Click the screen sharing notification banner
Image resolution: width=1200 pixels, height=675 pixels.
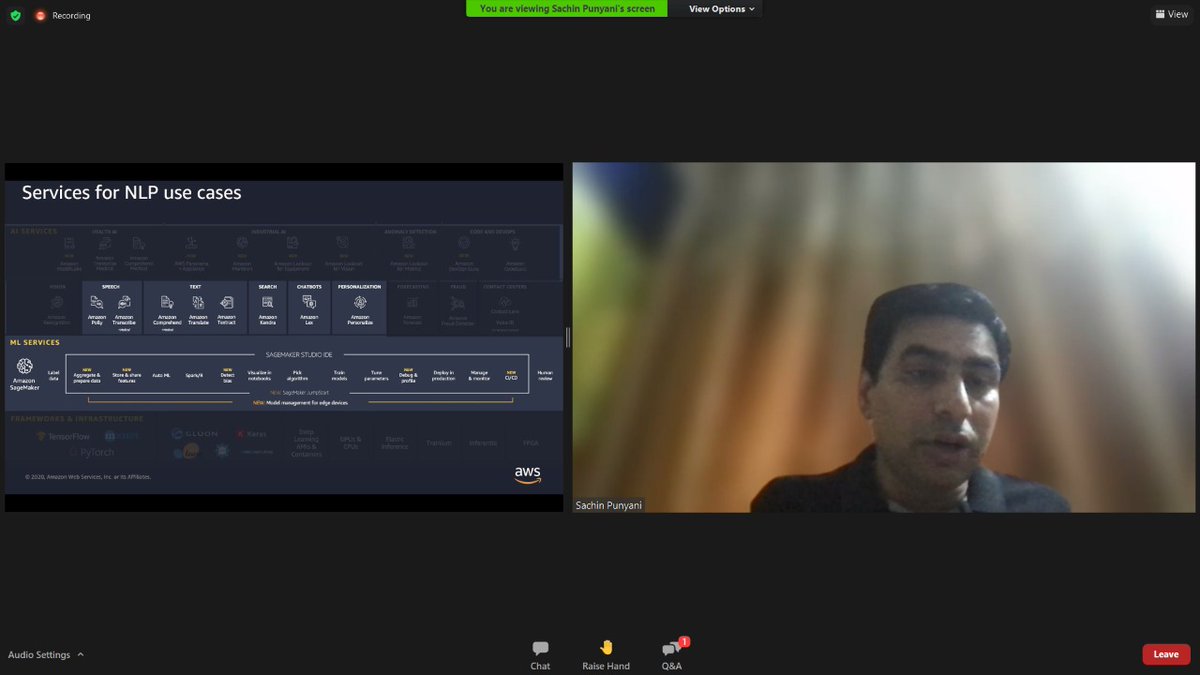(x=567, y=9)
